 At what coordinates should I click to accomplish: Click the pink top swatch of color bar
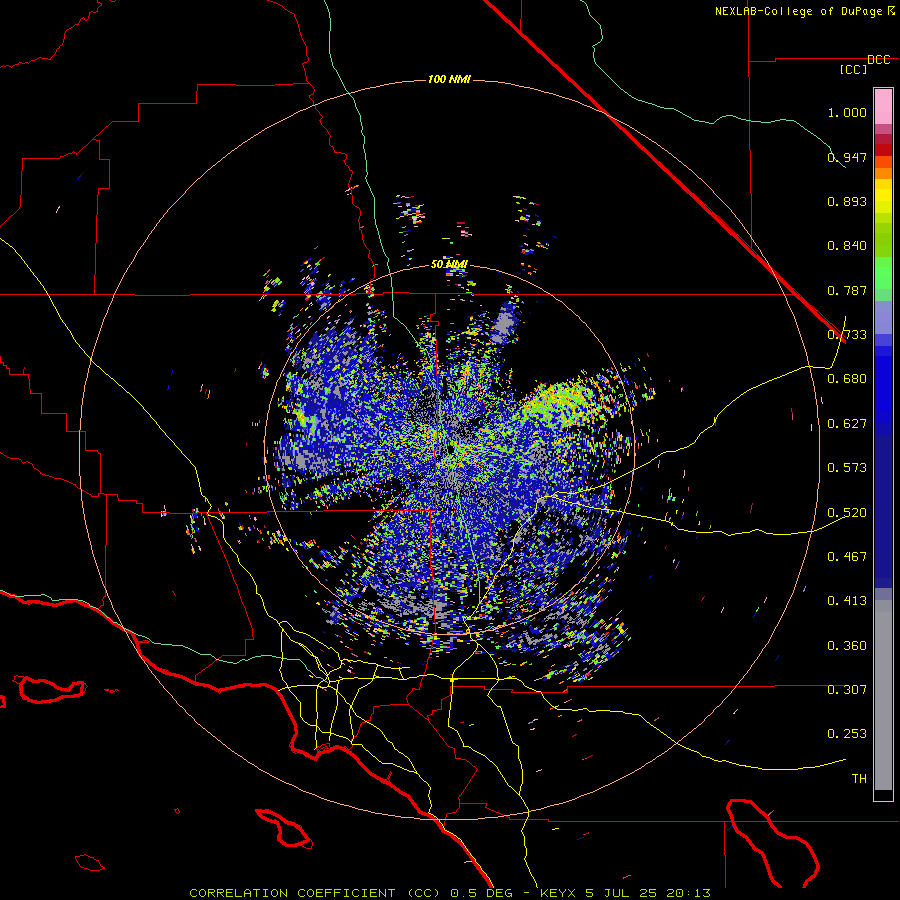[883, 107]
